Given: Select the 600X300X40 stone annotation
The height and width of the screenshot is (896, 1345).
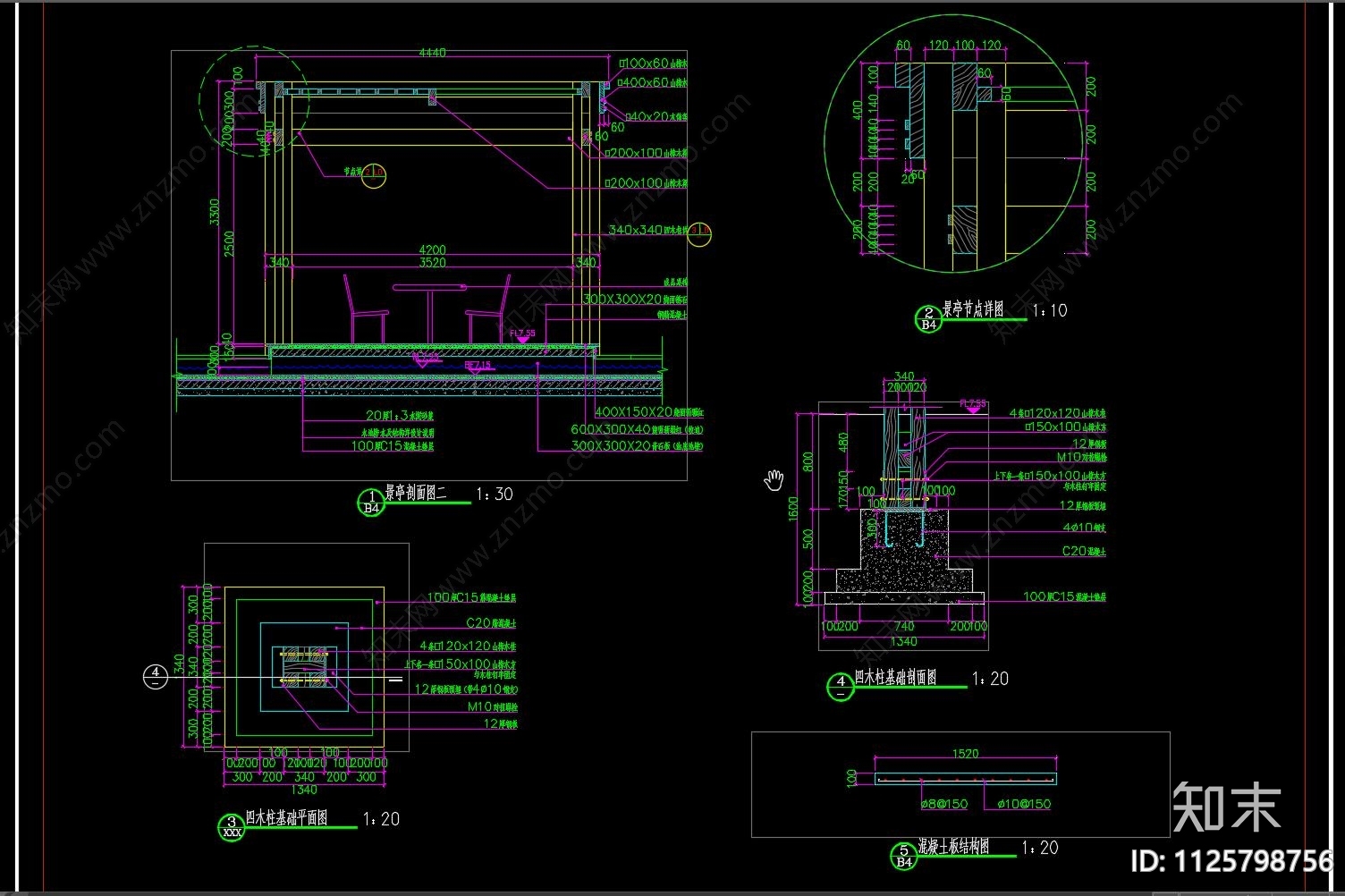Looking at the screenshot, I should pos(638,429).
